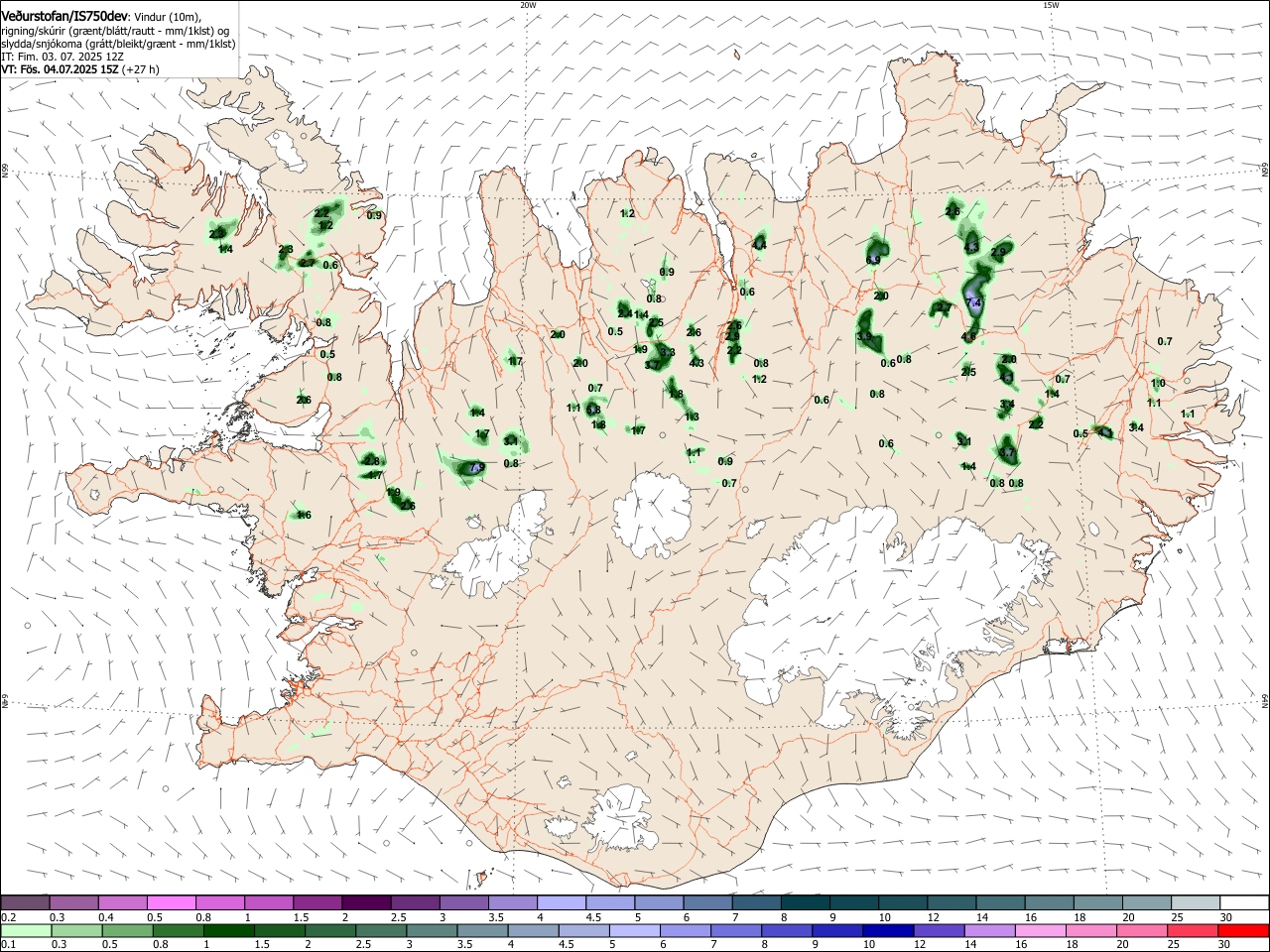Click the white swatch labeled 30 in the snow legend row

pyautogui.click(x=1243, y=902)
